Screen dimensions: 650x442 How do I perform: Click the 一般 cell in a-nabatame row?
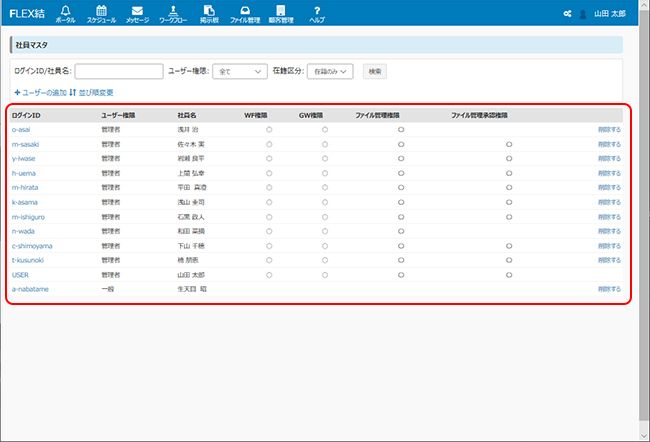click(108, 289)
